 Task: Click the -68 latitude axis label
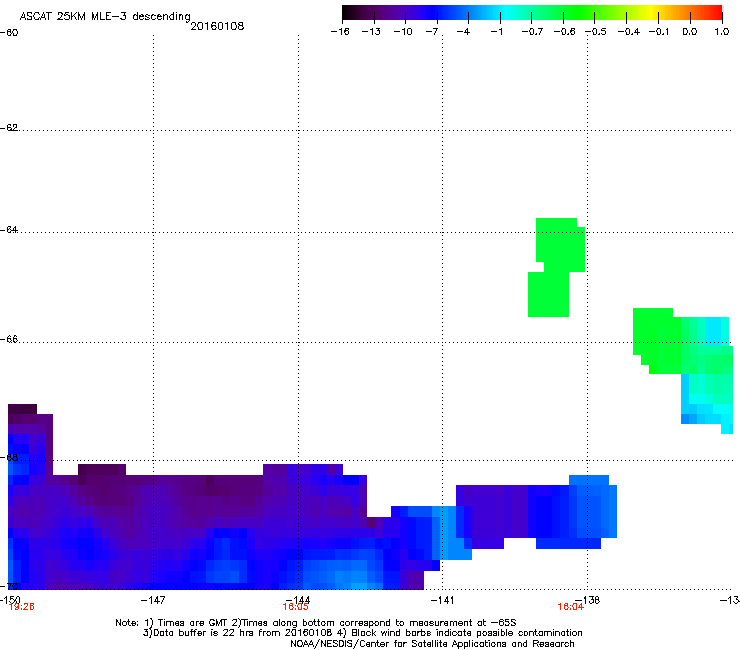click(9, 457)
